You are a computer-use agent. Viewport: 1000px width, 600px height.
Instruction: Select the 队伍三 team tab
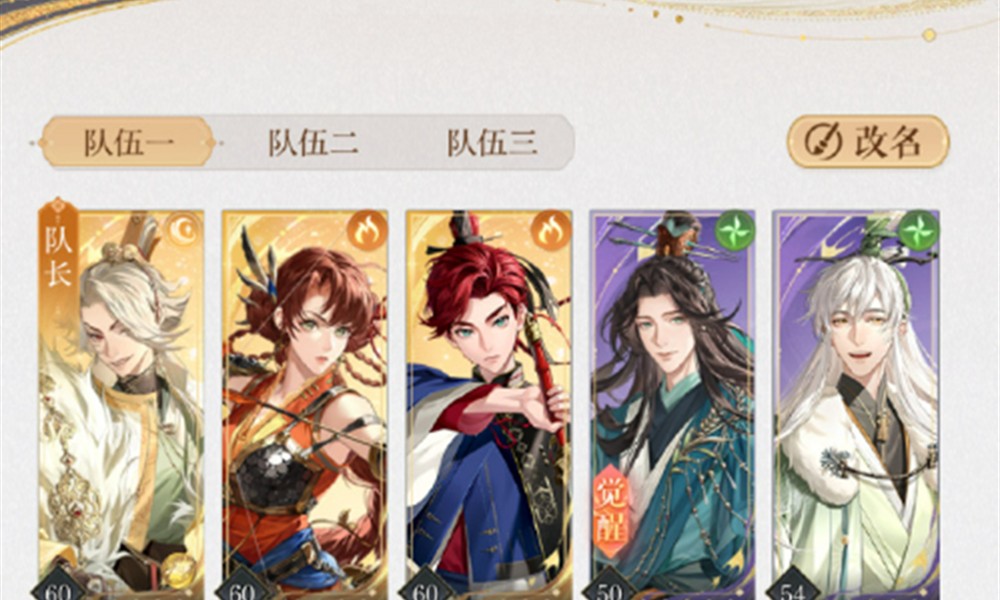(492, 142)
